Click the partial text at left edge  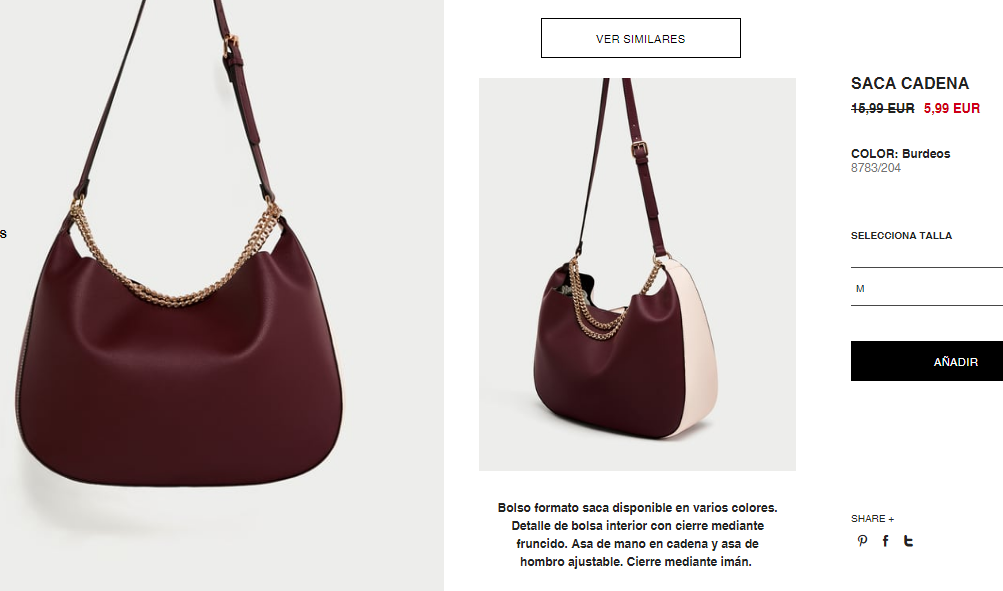point(3,234)
